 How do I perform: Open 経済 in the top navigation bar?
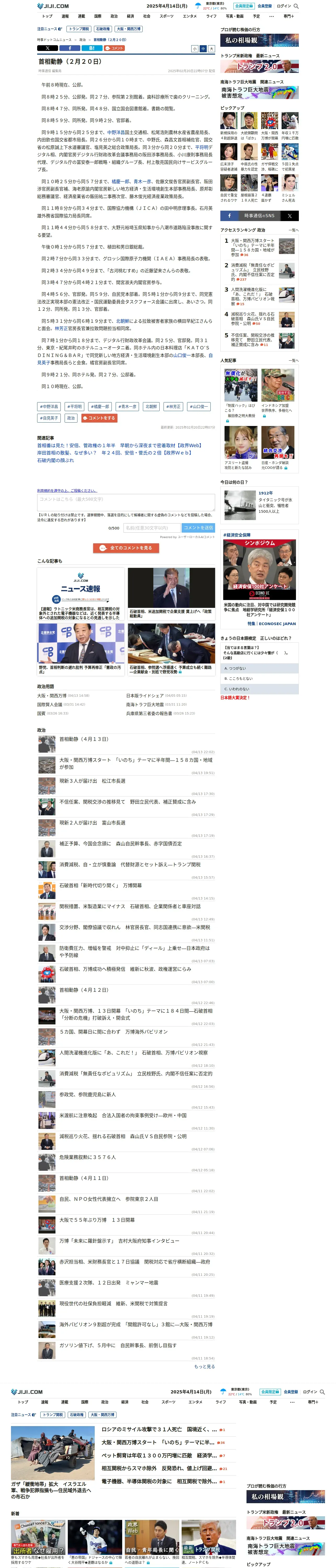[x=131, y=16]
